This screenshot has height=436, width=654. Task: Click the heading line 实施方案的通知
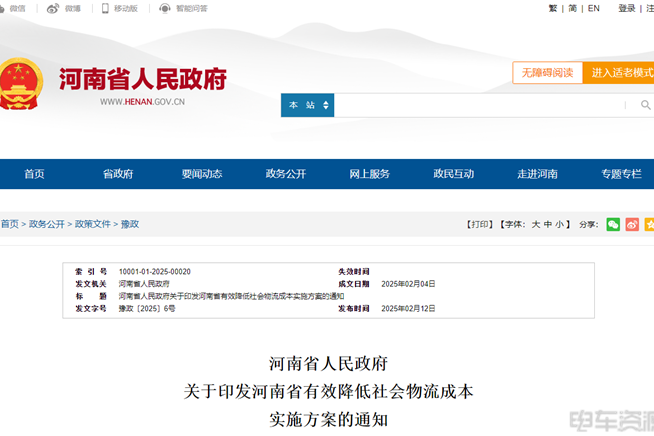pos(329,419)
